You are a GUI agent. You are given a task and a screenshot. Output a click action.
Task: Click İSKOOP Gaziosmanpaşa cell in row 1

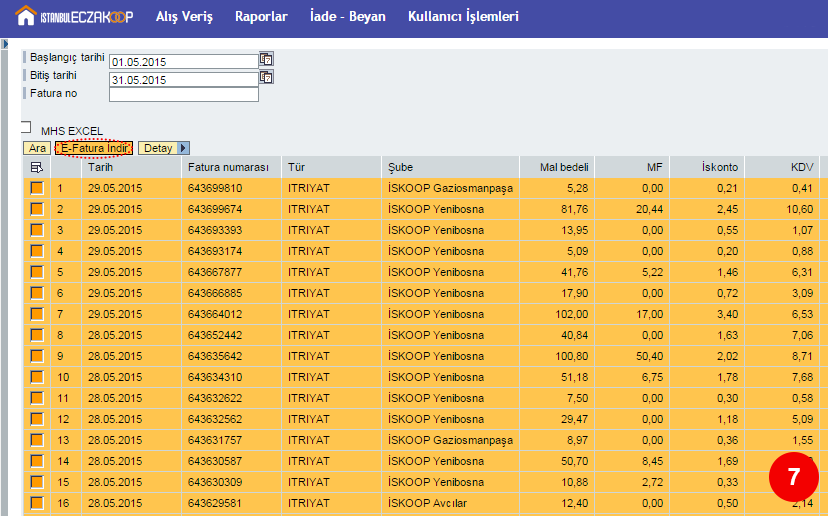point(450,189)
